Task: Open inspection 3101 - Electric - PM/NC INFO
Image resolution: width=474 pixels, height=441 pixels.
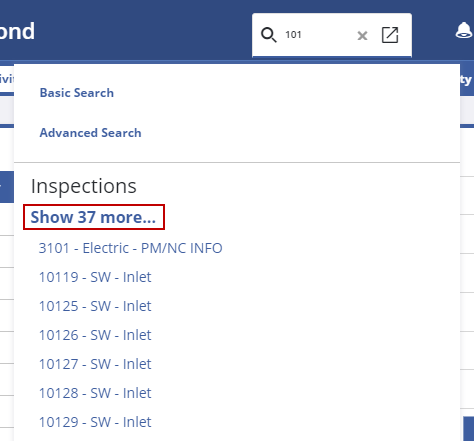Action: click(x=130, y=248)
